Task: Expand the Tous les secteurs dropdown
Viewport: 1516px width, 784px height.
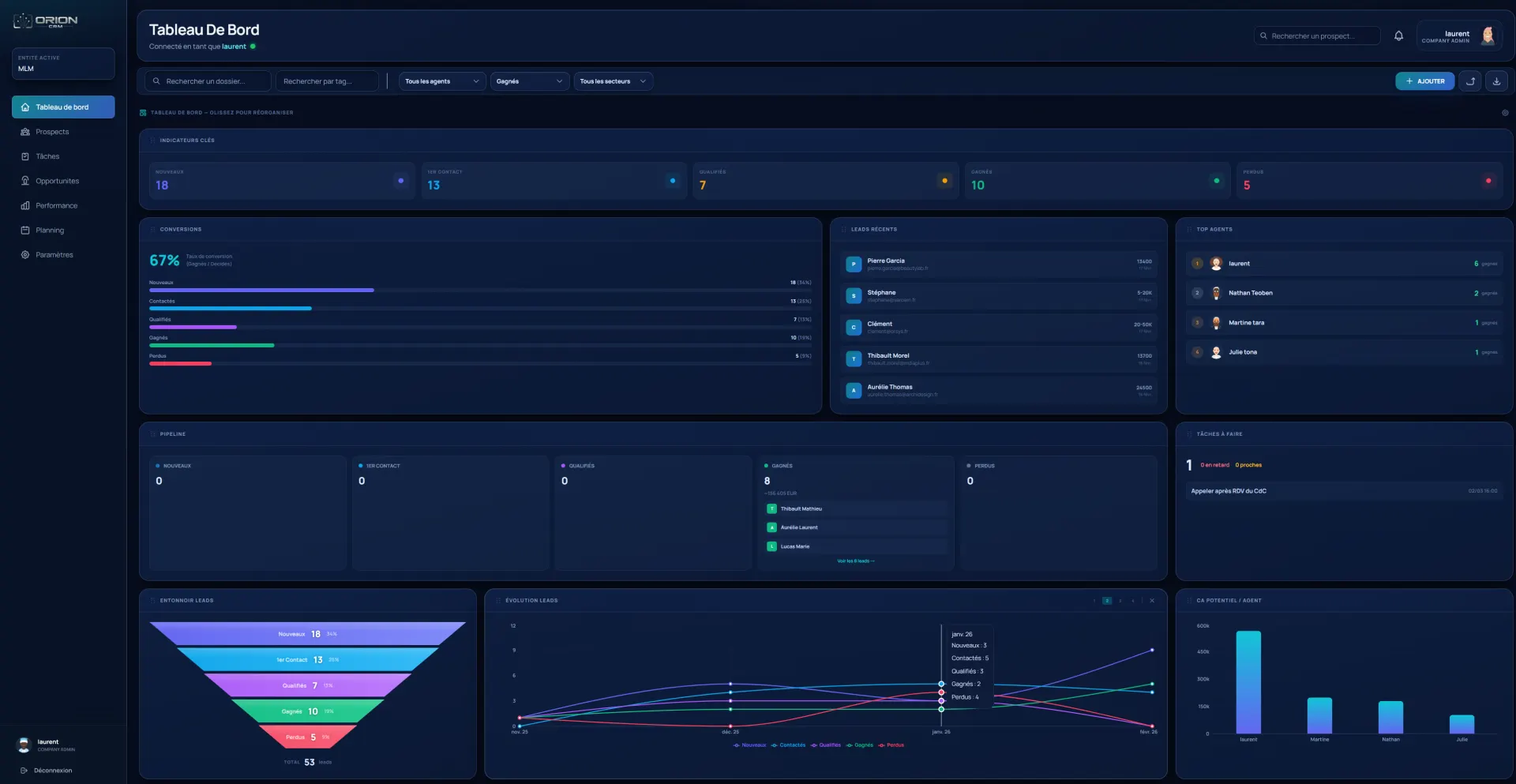Action: (613, 81)
